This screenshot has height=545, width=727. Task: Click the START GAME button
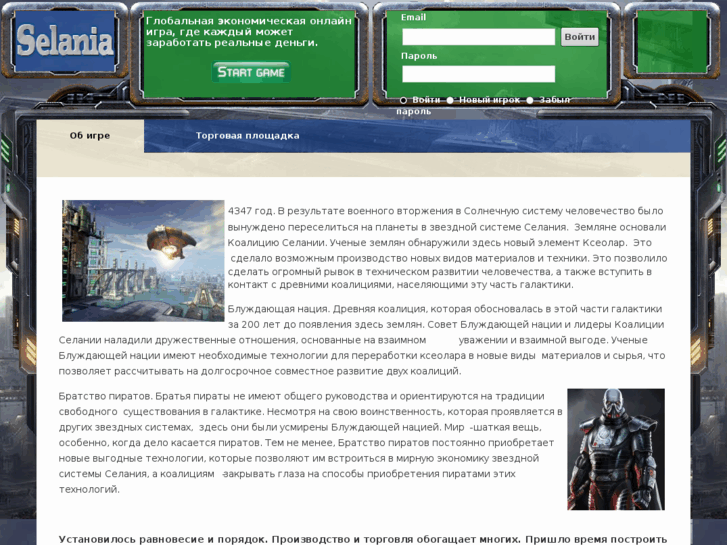pyautogui.click(x=251, y=72)
